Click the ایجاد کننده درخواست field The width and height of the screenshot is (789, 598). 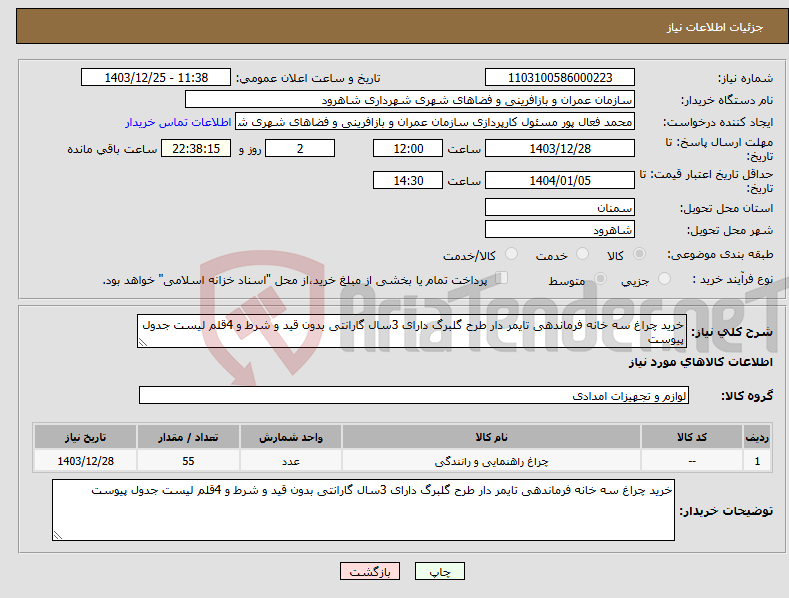click(435, 122)
